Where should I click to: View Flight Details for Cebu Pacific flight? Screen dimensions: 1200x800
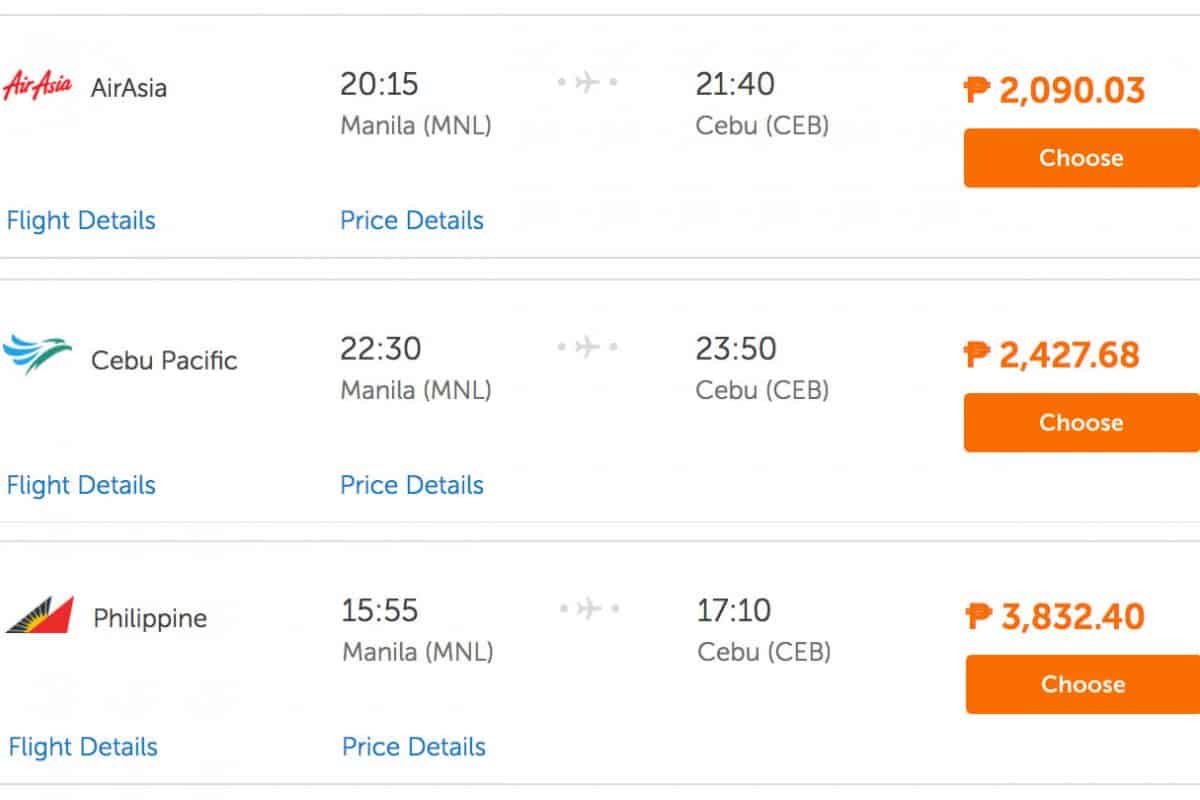coord(81,485)
